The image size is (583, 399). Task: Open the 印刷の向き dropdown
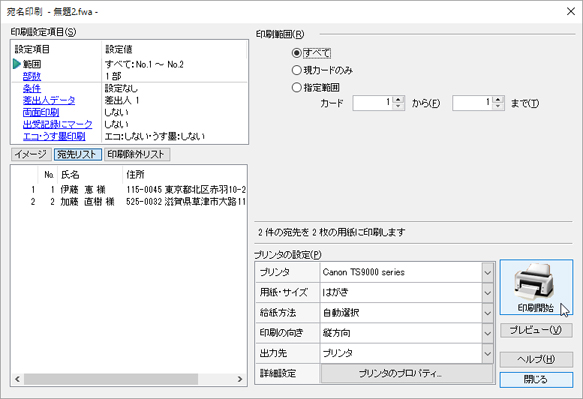(487, 333)
